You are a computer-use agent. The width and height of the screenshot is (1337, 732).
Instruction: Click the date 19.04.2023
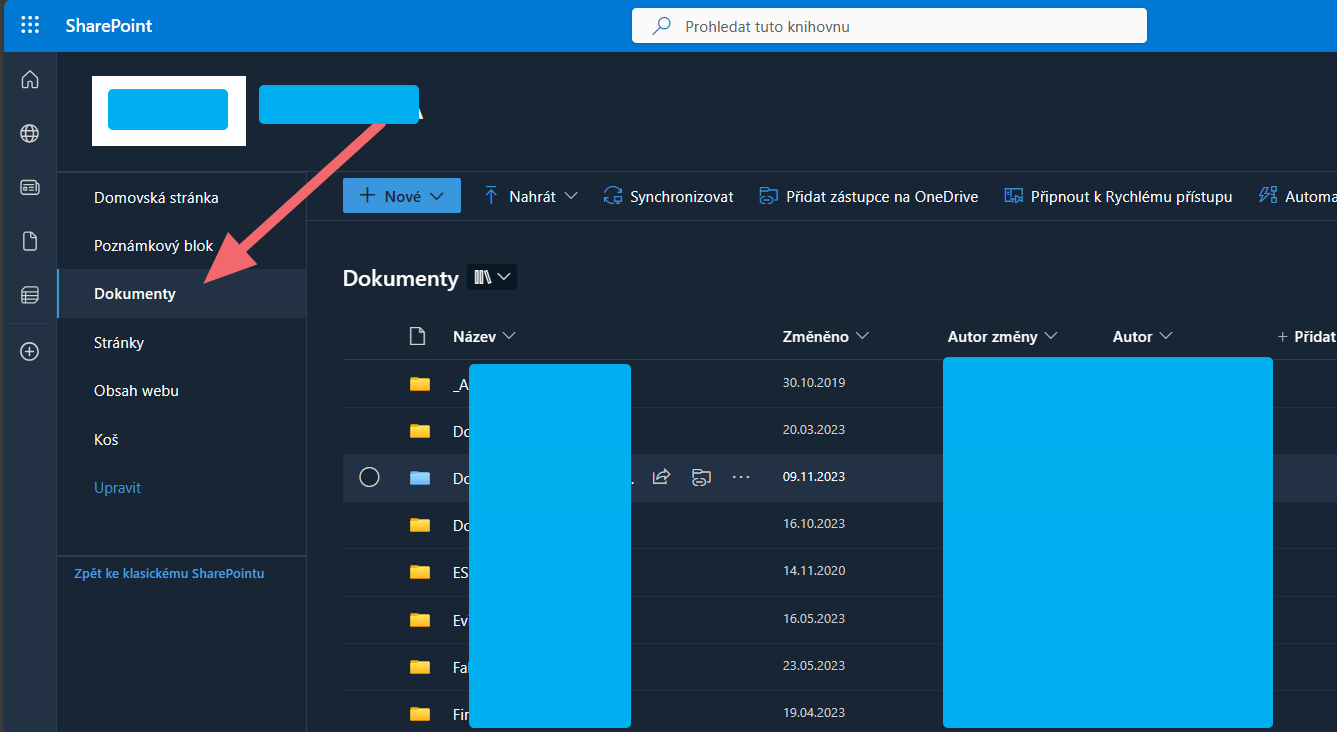(x=814, y=713)
